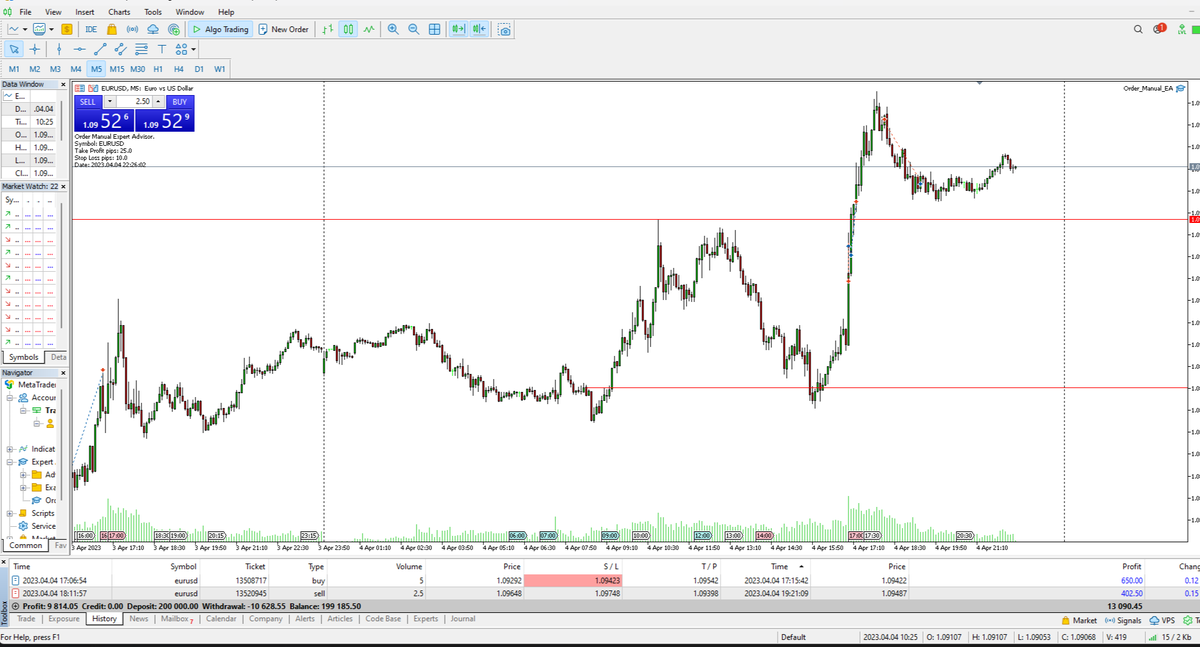This screenshot has width=1200, height=647.
Task: Select the W1 timeframe
Action: pyautogui.click(x=219, y=69)
